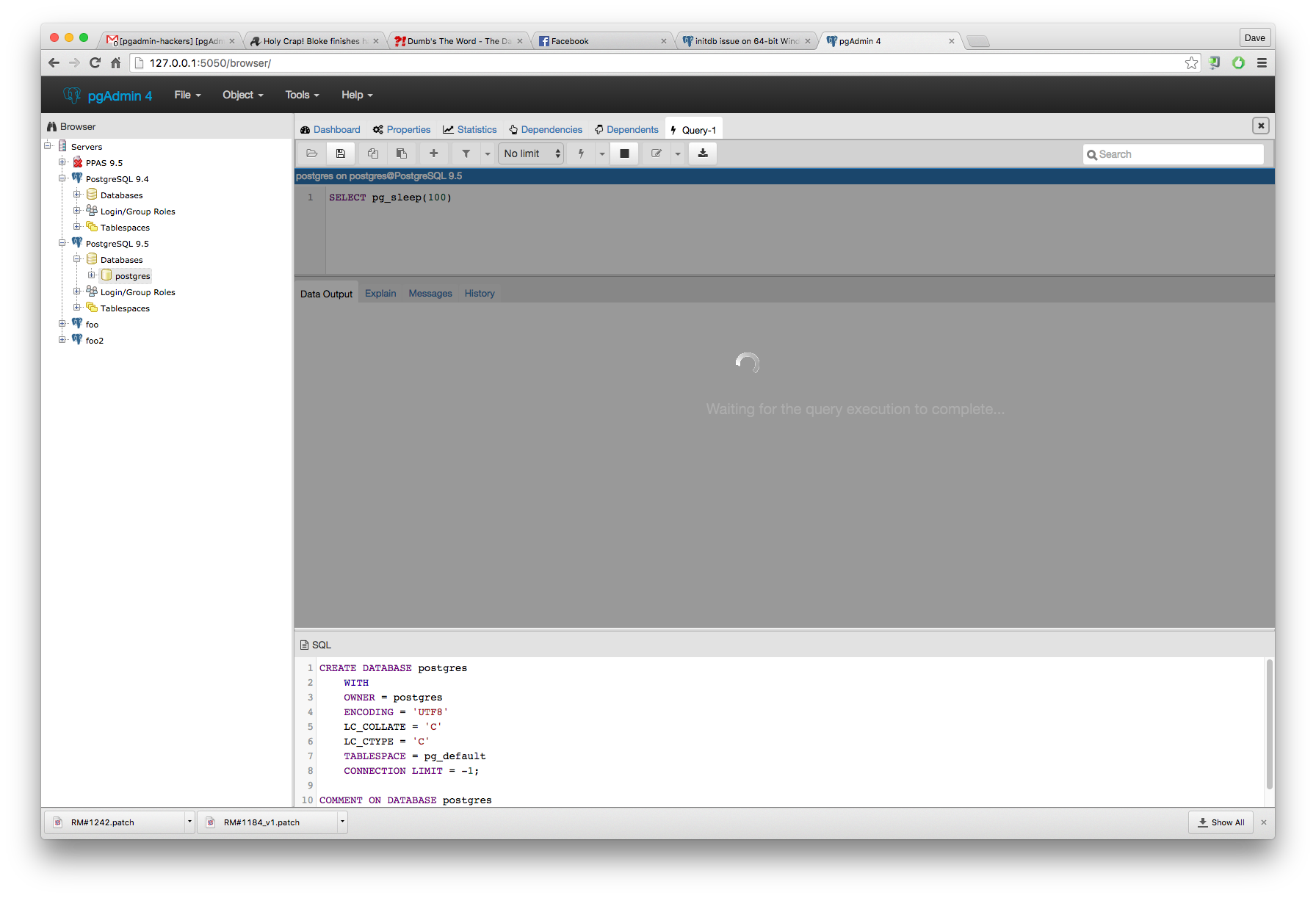1316x898 pixels.
Task: Click the Servers group icon
Action: (x=62, y=145)
